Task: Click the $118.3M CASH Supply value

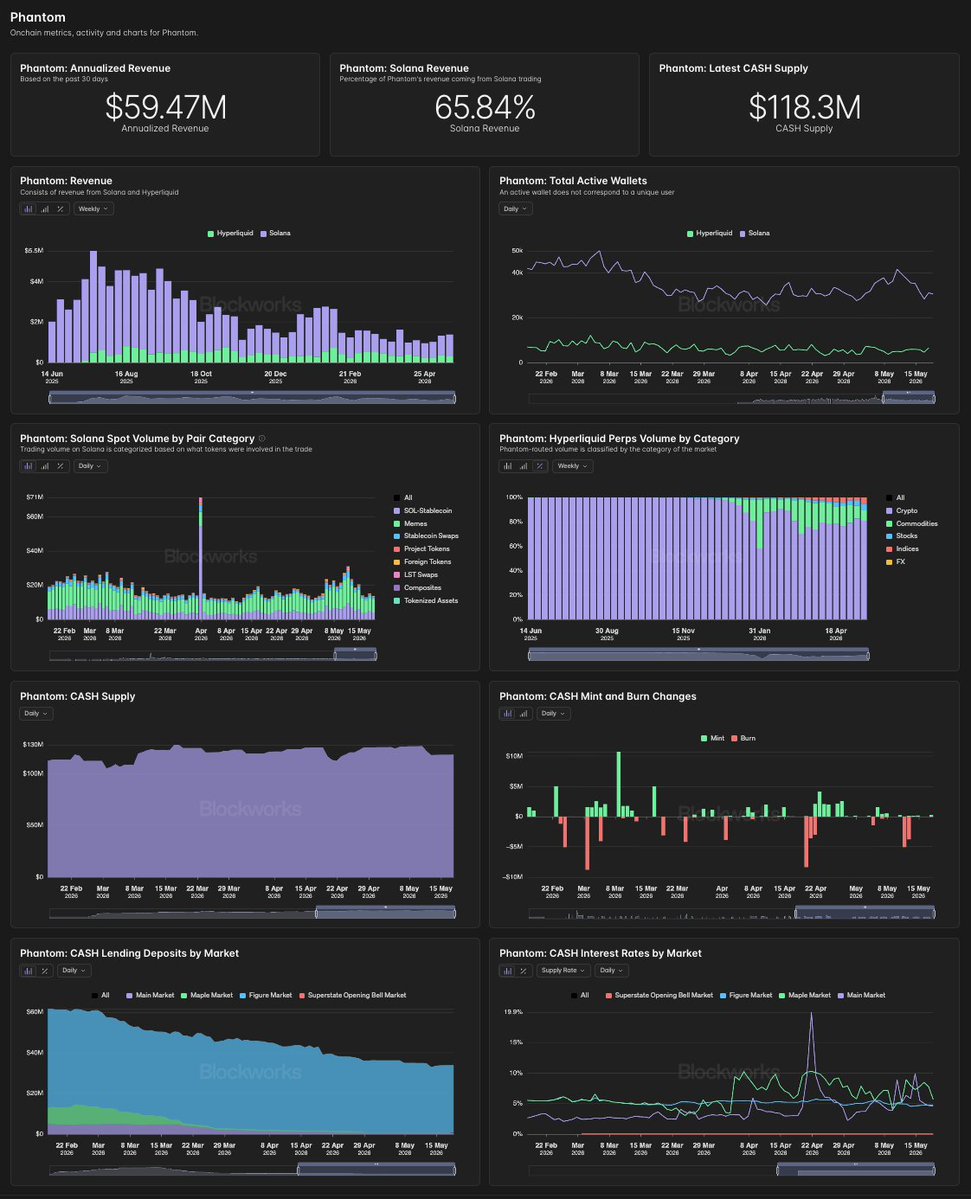Action: (x=804, y=107)
